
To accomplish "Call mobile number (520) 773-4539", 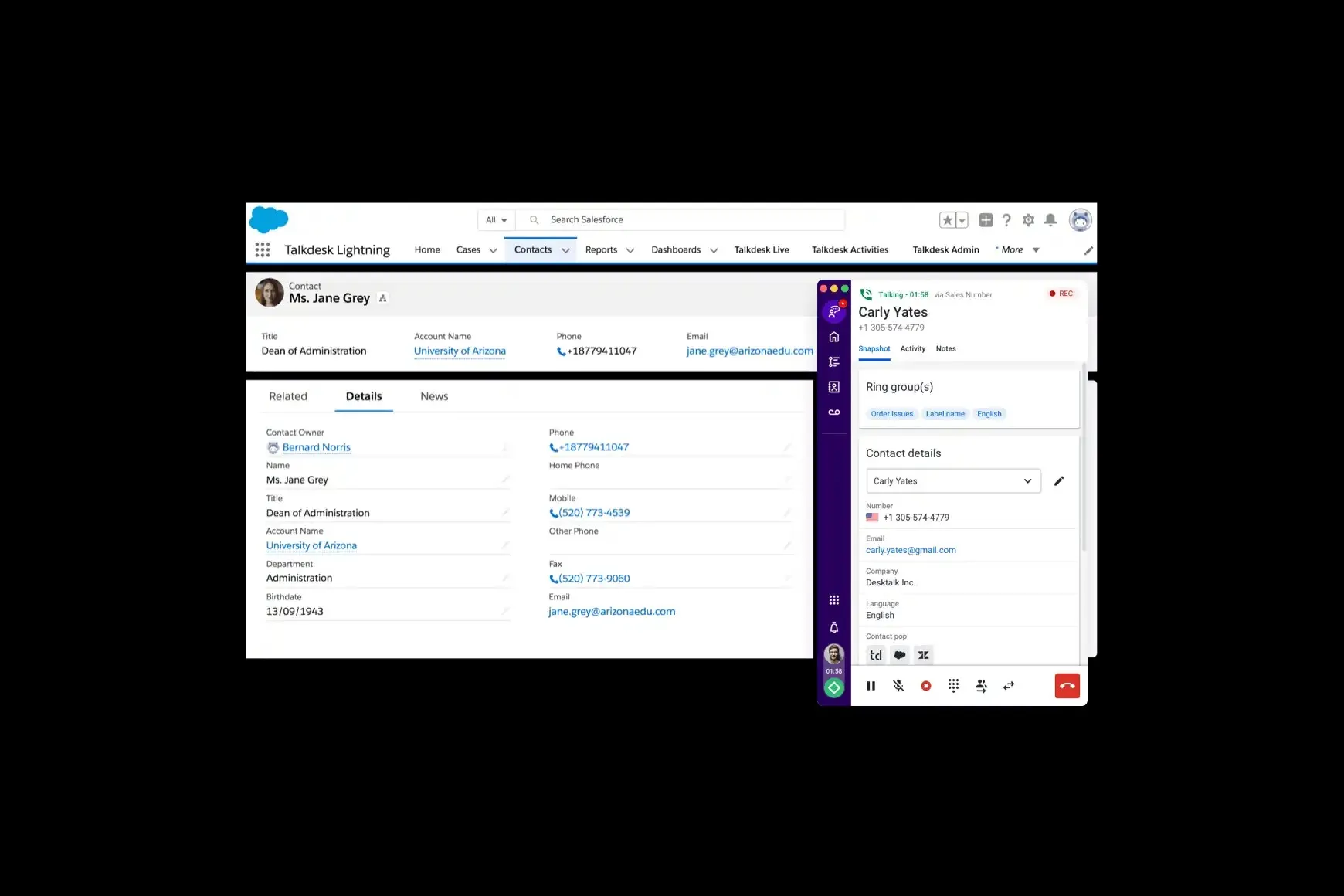I will click(x=589, y=513).
